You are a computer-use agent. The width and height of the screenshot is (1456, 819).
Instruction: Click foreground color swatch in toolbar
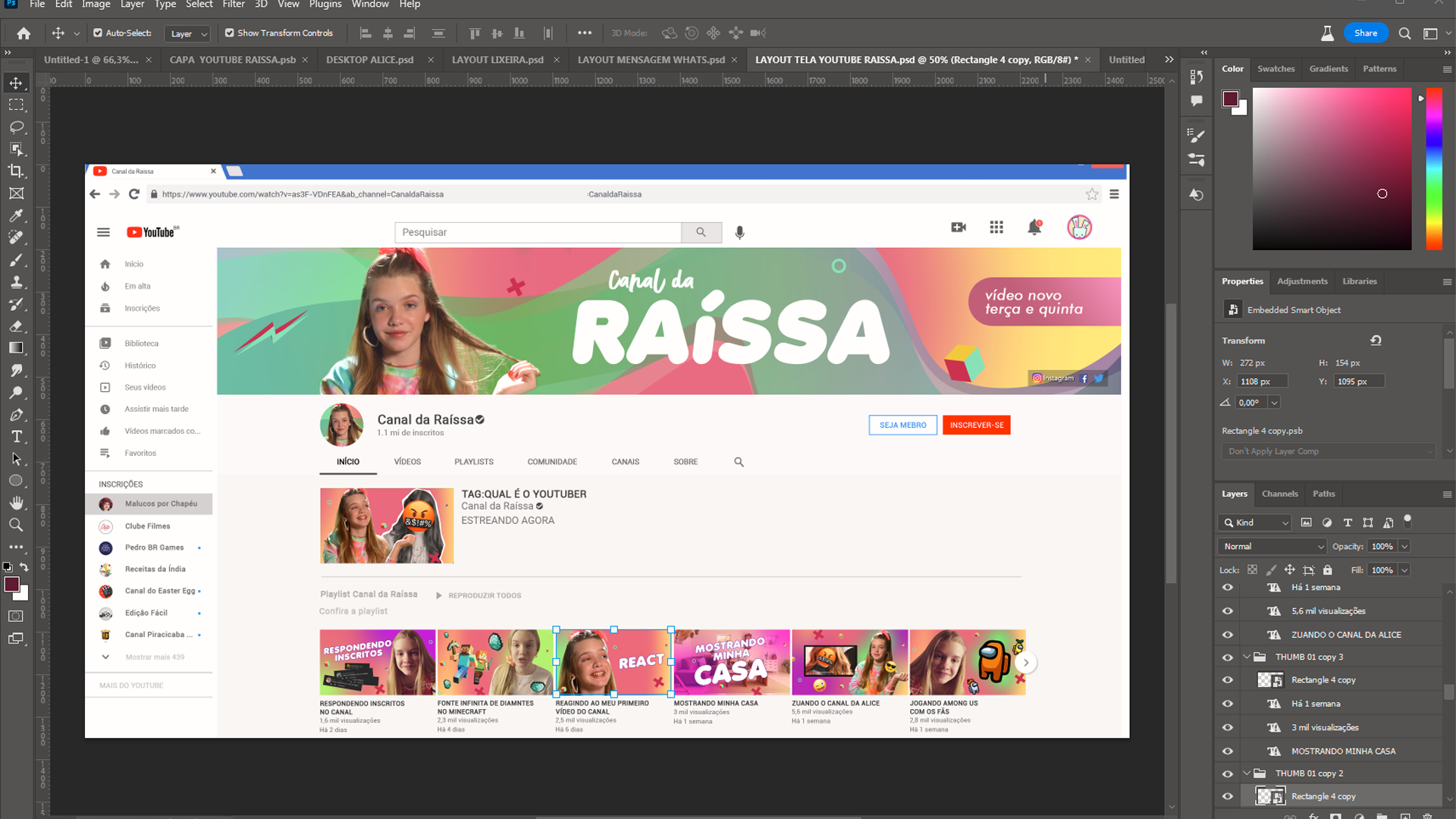click(11, 585)
